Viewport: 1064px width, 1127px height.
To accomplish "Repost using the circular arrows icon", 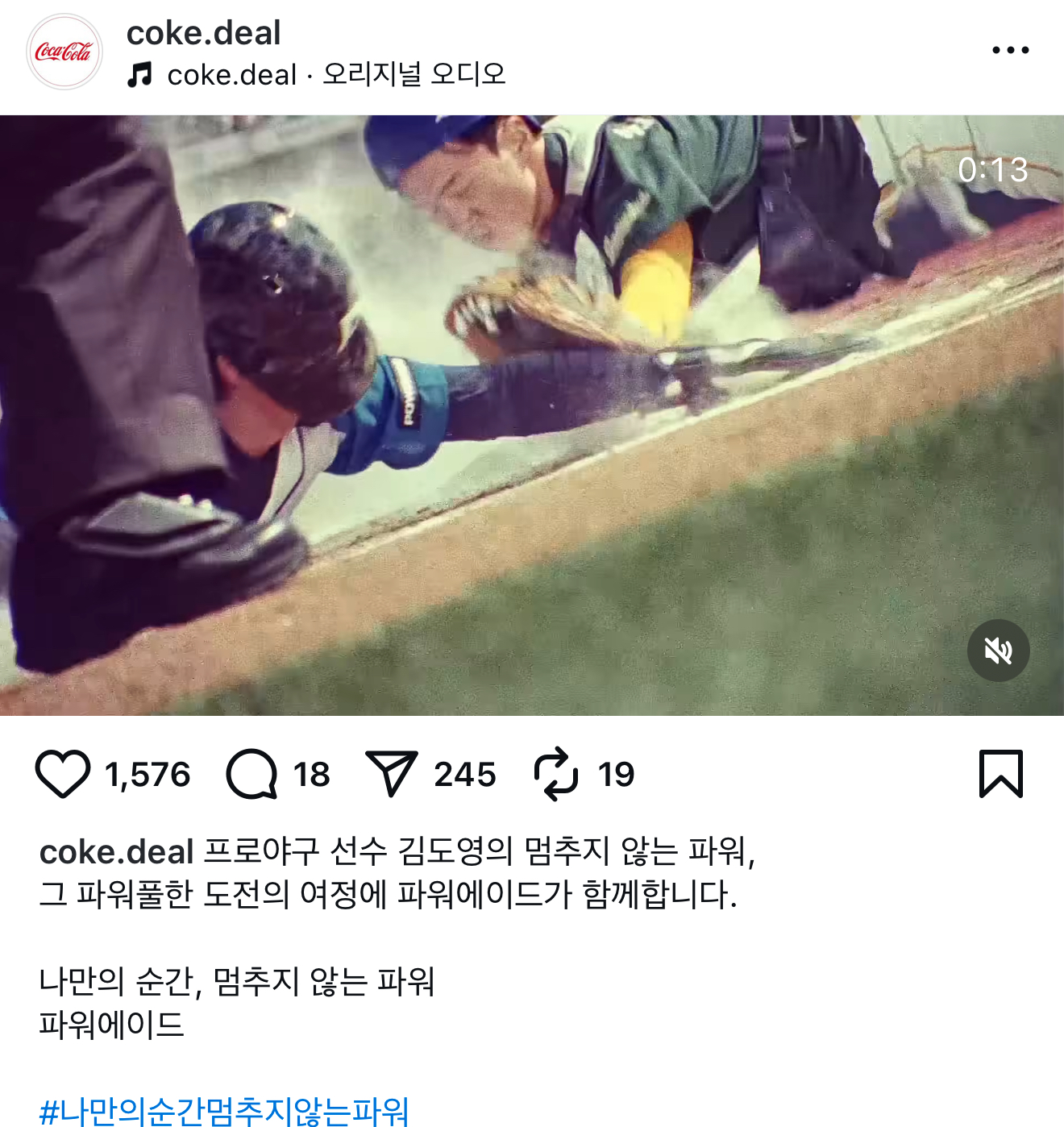I will pyautogui.click(x=556, y=774).
